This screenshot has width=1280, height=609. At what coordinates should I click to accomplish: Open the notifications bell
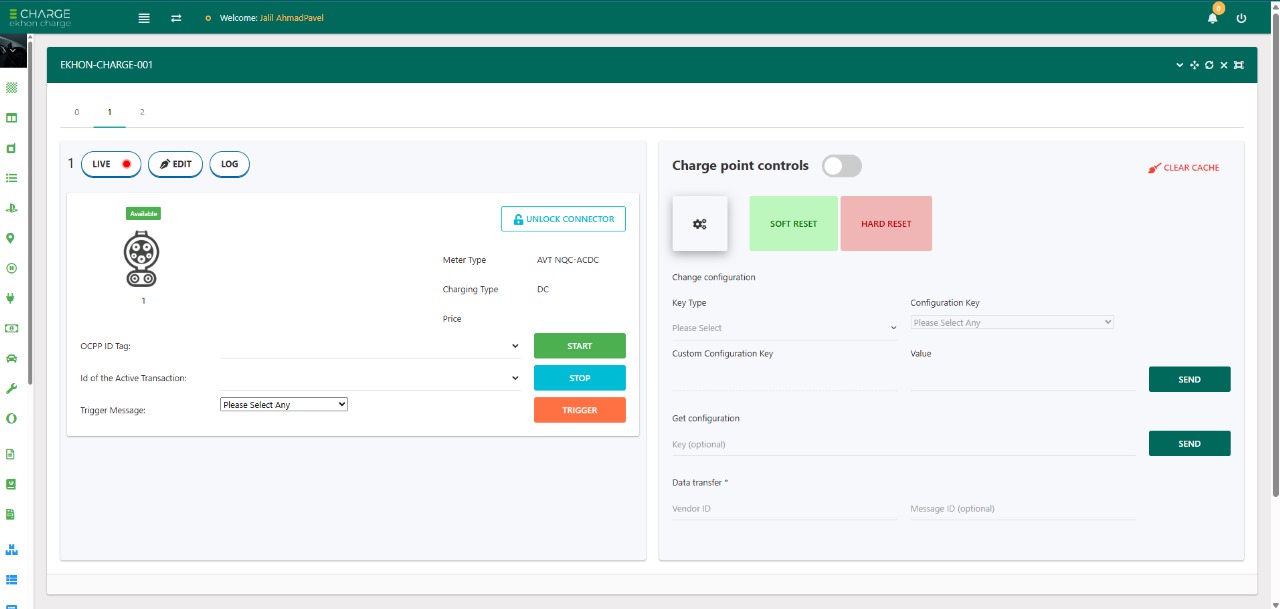click(1213, 18)
